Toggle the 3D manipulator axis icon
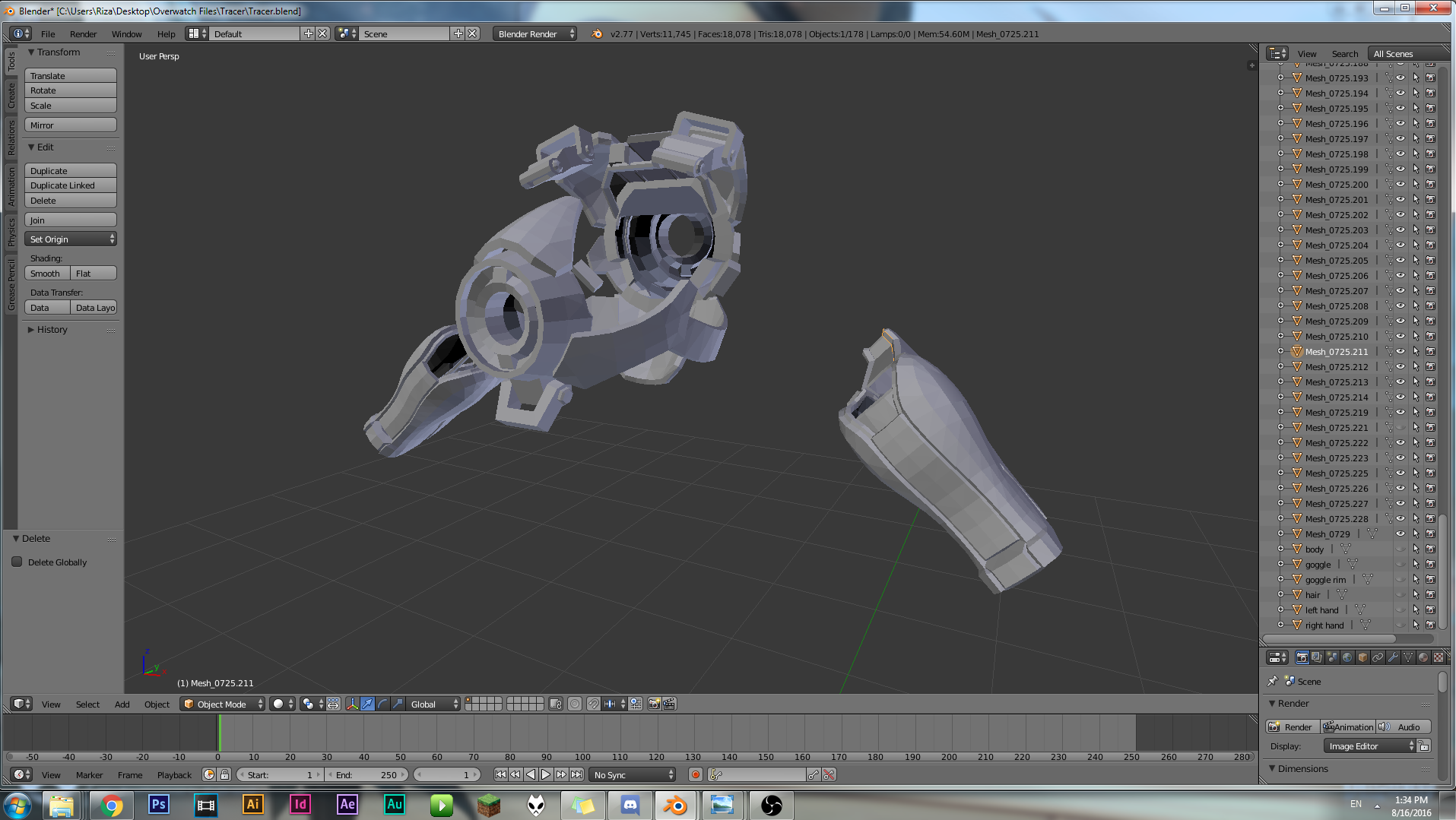1456x820 pixels. [352, 704]
